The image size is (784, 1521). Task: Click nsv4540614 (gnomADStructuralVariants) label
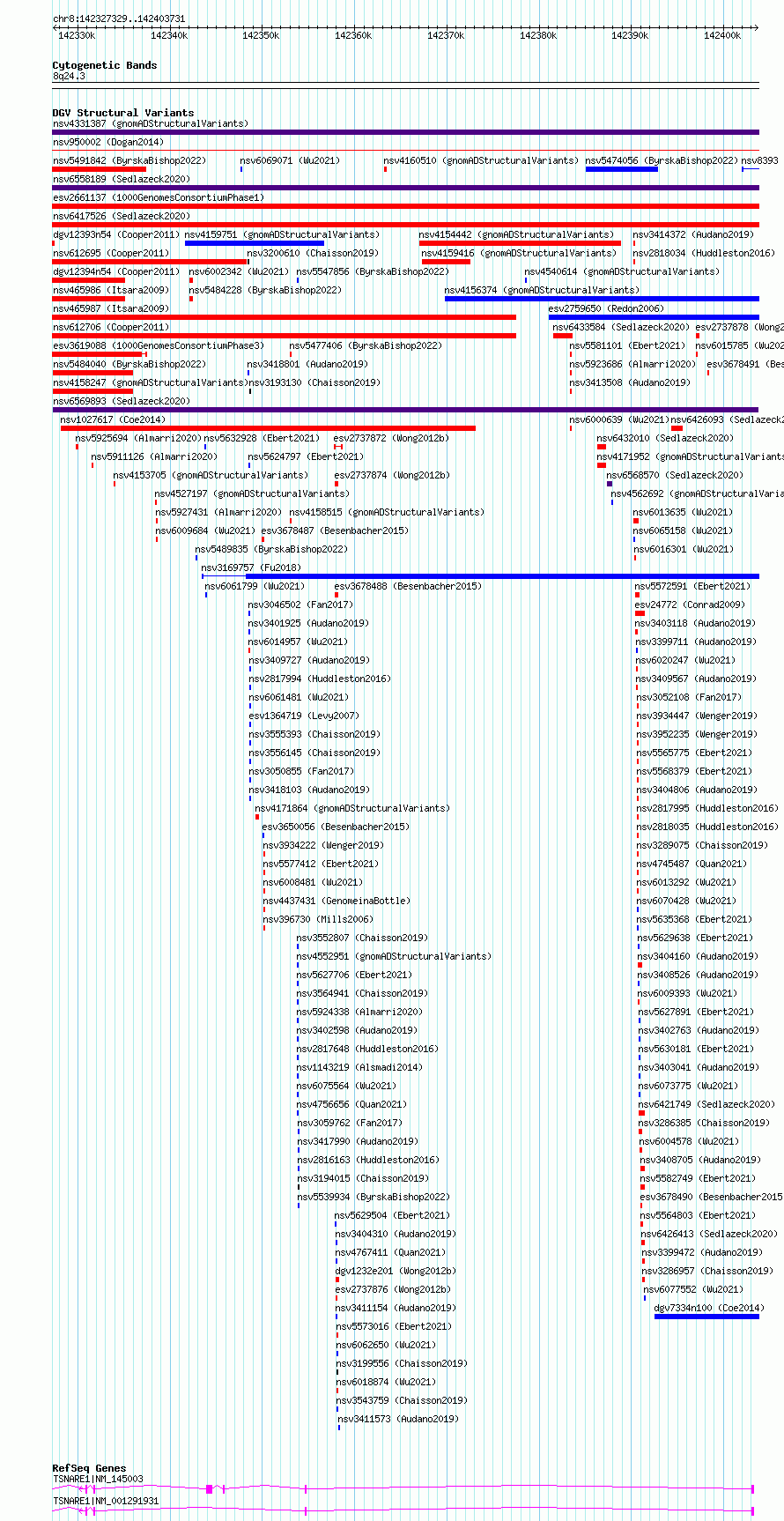pyautogui.click(x=622, y=271)
